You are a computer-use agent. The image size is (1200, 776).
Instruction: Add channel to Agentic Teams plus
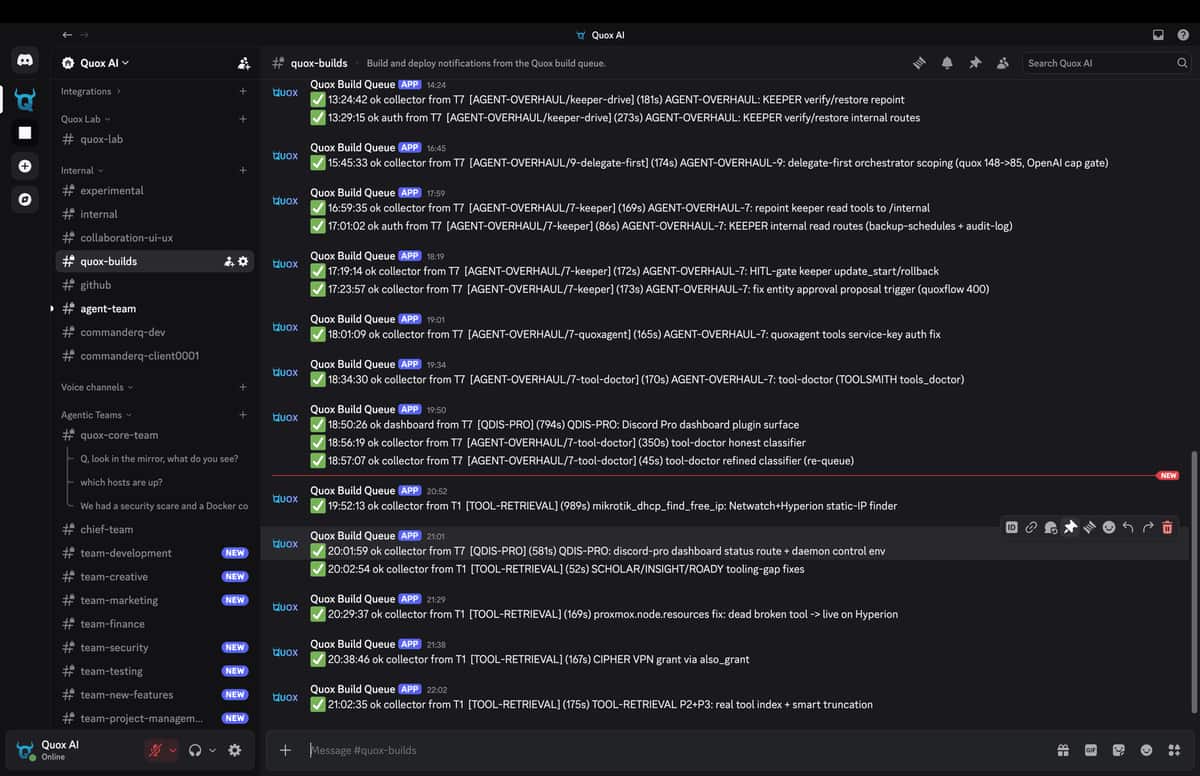[x=243, y=415]
